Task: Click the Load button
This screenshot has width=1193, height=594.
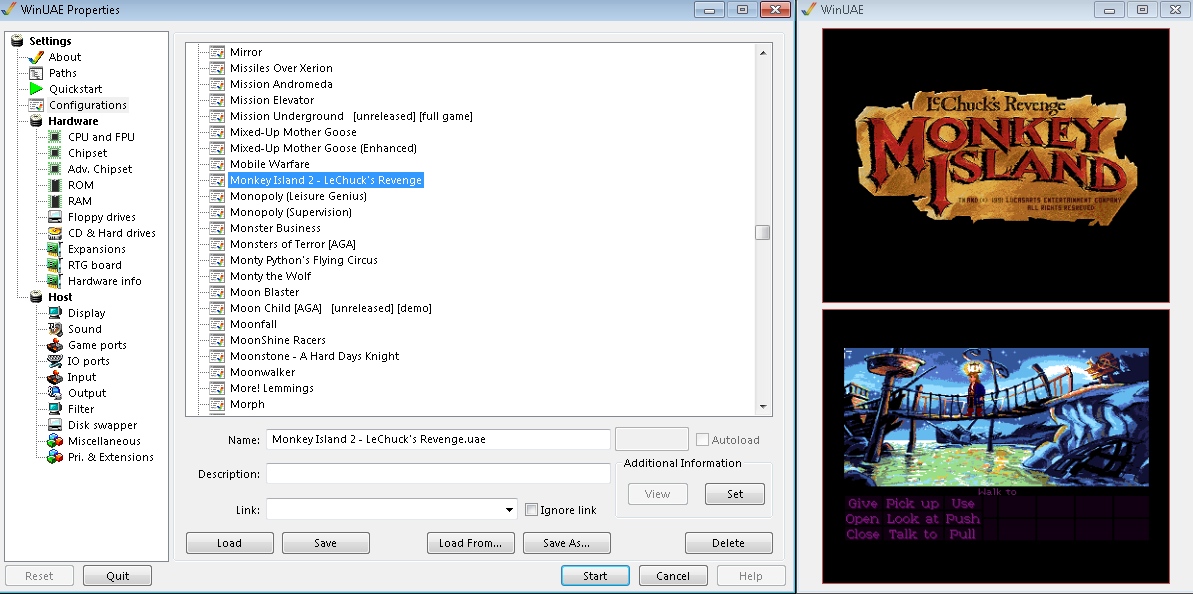Action: tap(229, 543)
